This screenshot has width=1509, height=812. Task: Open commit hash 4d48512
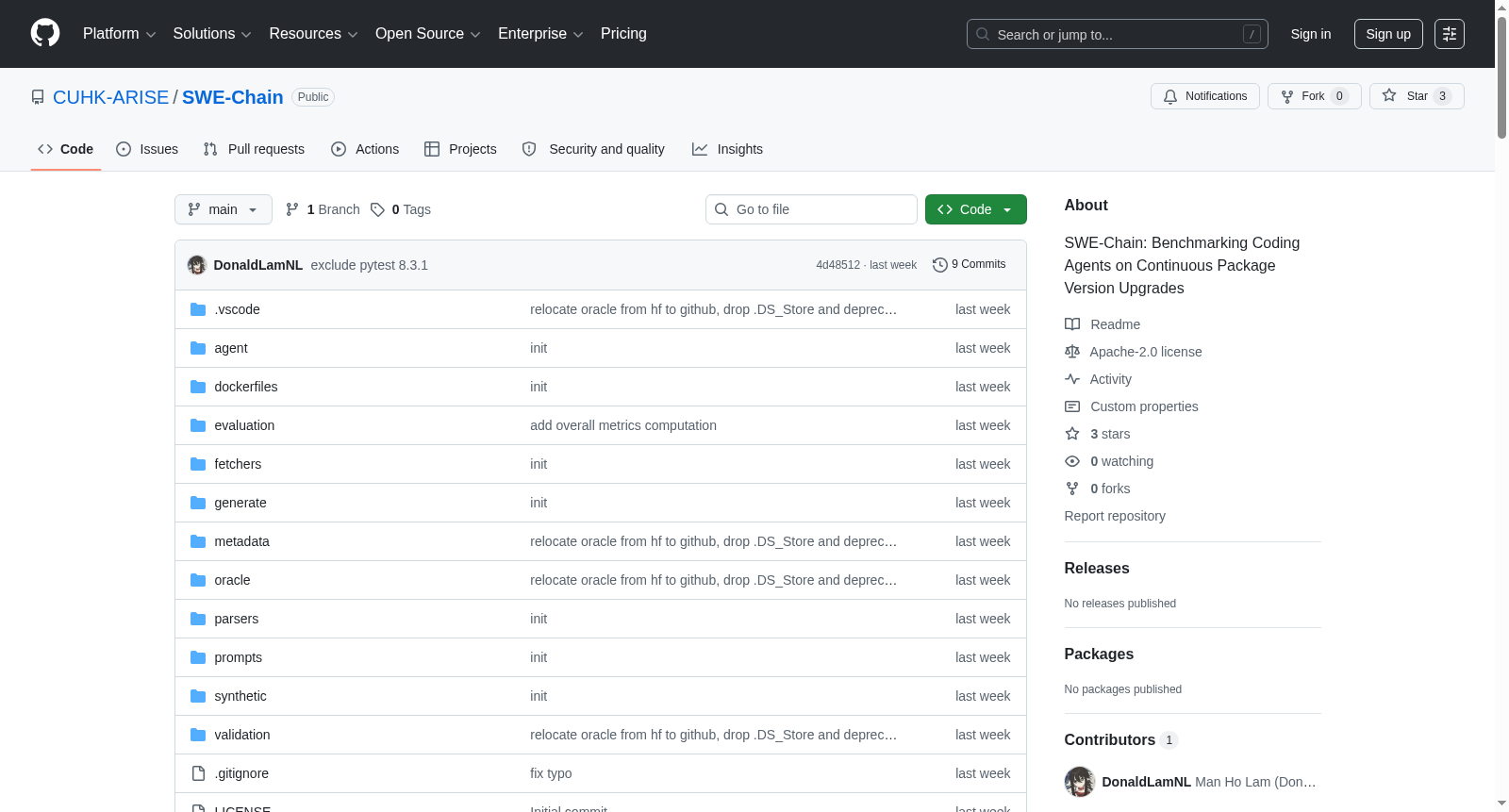coord(838,265)
